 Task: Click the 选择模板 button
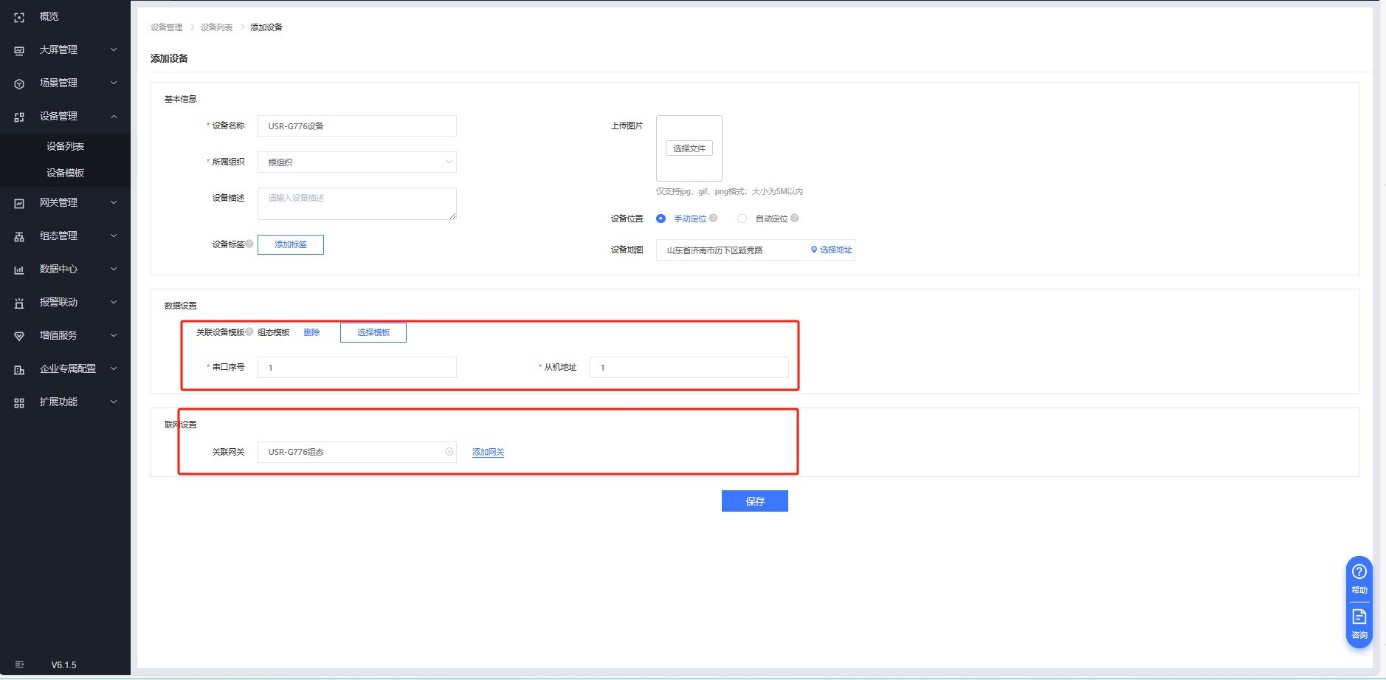click(373, 333)
